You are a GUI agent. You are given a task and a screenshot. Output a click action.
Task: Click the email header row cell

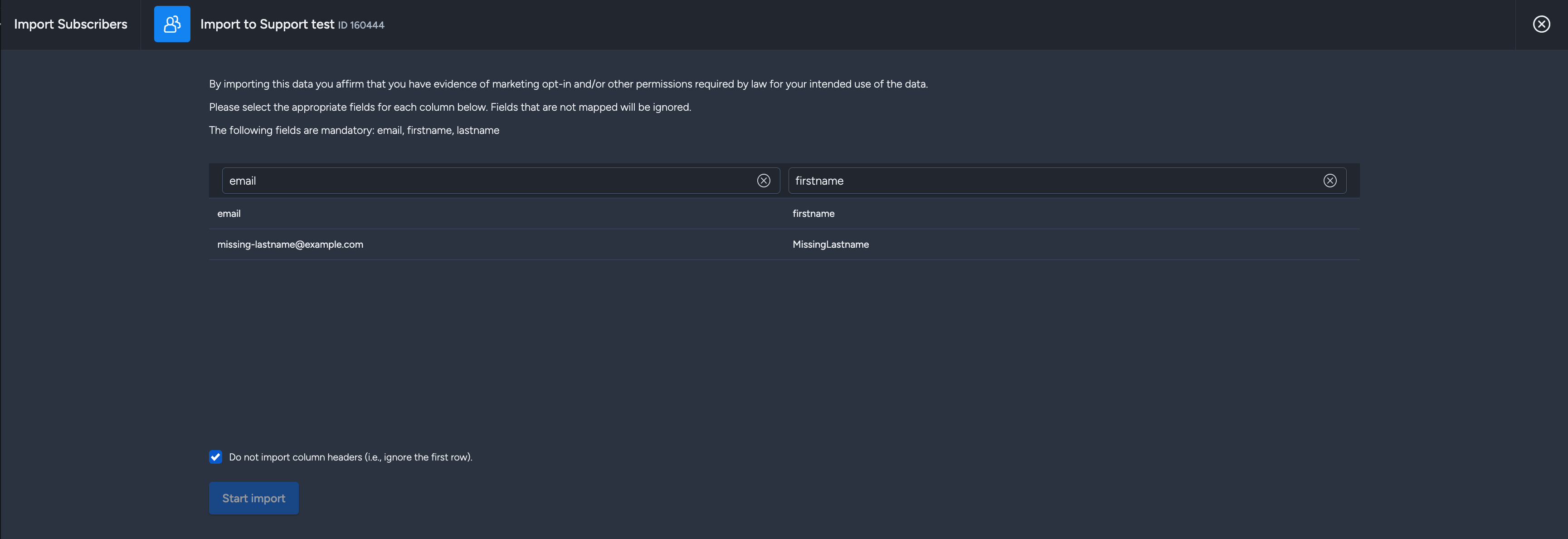coord(229,213)
